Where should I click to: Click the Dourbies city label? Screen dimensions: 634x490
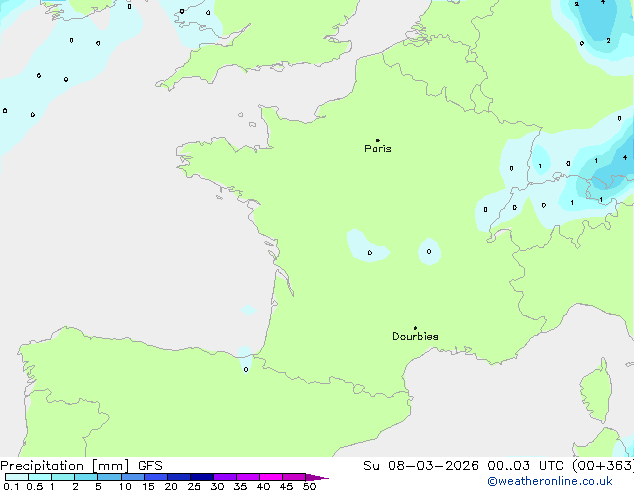[x=415, y=336]
